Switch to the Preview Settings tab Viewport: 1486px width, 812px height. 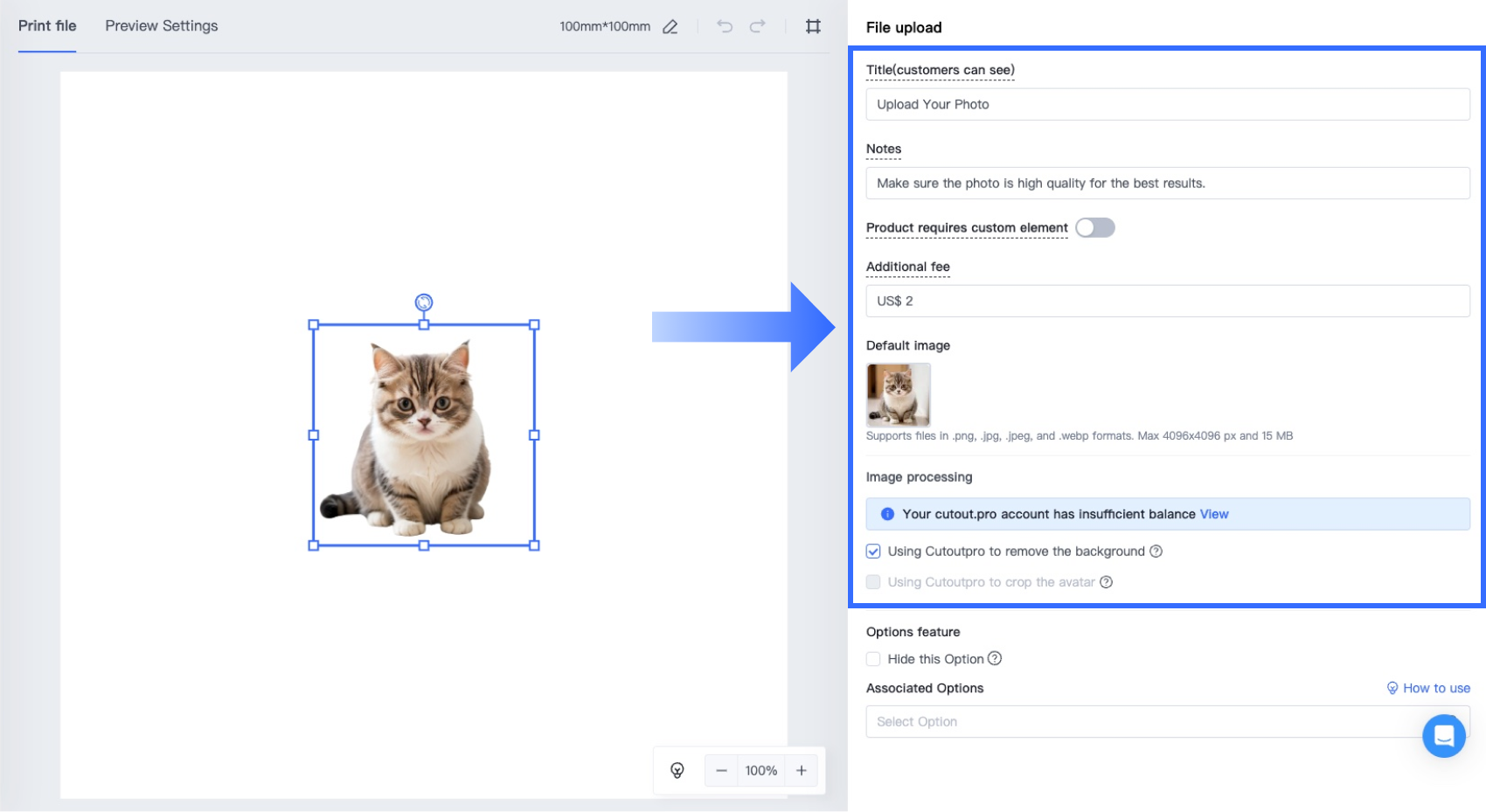(x=162, y=26)
